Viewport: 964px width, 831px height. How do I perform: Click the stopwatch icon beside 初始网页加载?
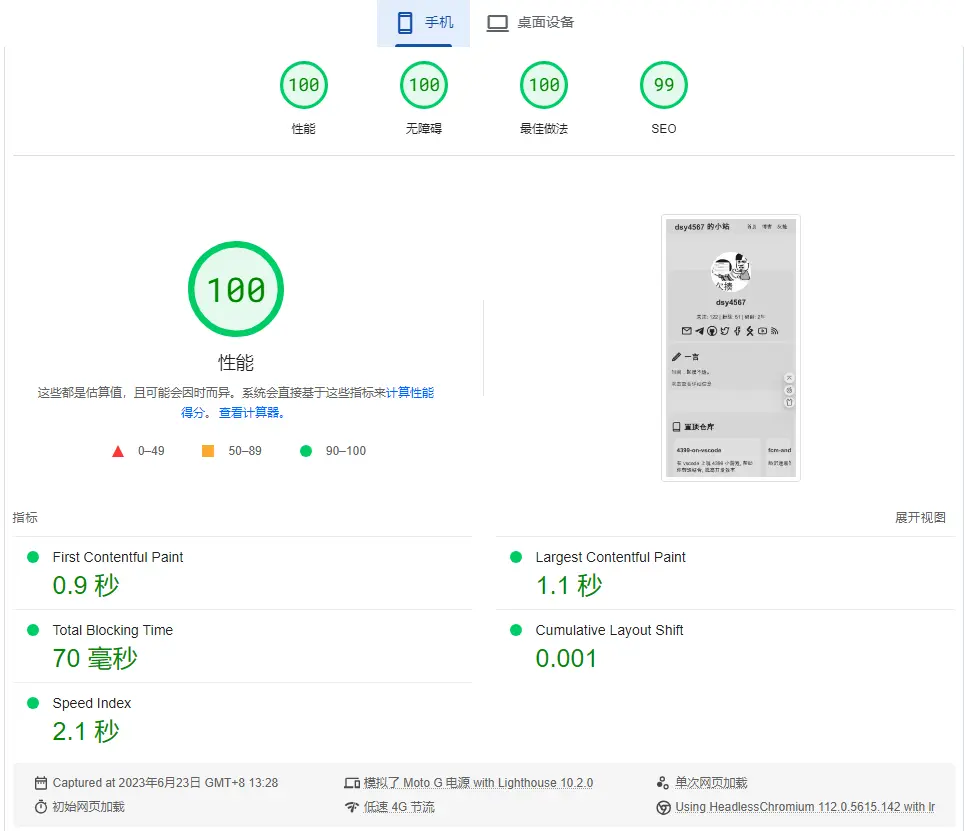(x=41, y=807)
